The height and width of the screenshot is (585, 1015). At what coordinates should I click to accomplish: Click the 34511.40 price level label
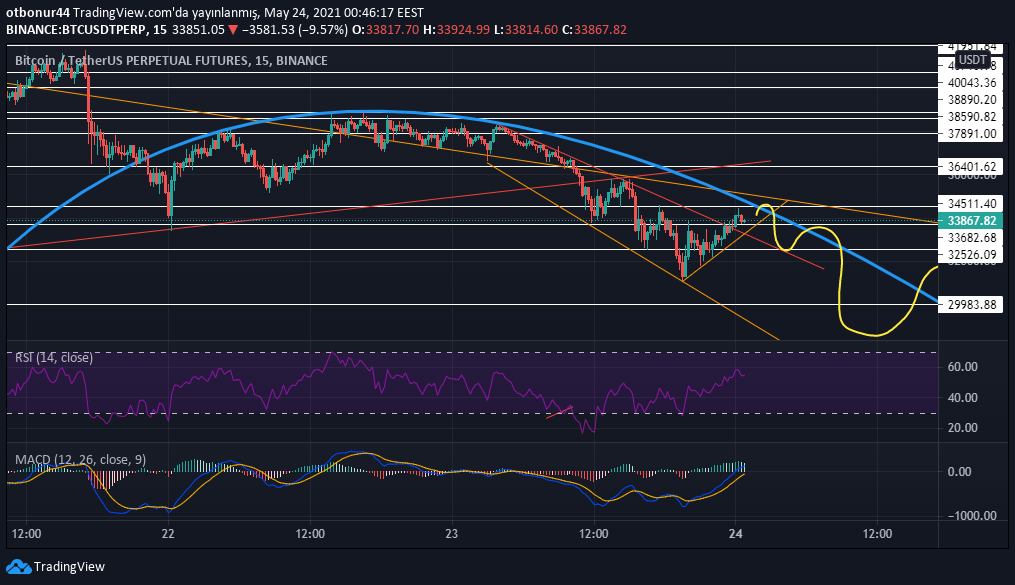972,204
